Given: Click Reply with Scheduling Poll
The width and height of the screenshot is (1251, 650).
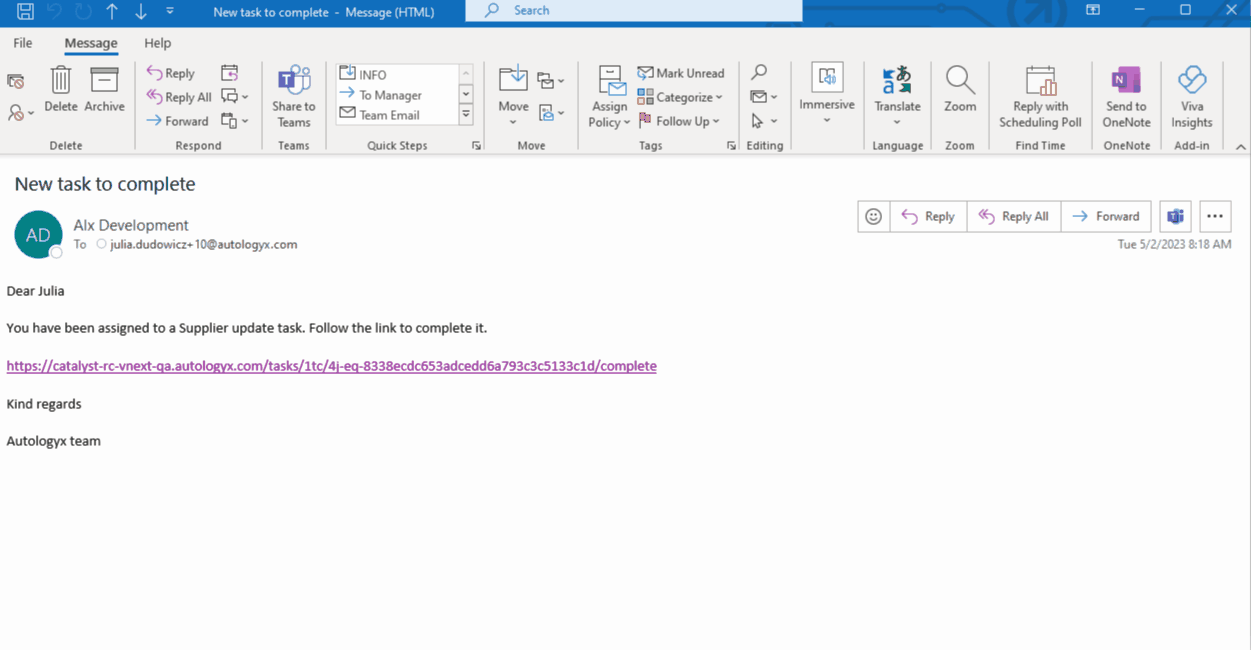Looking at the screenshot, I should coord(1040,97).
